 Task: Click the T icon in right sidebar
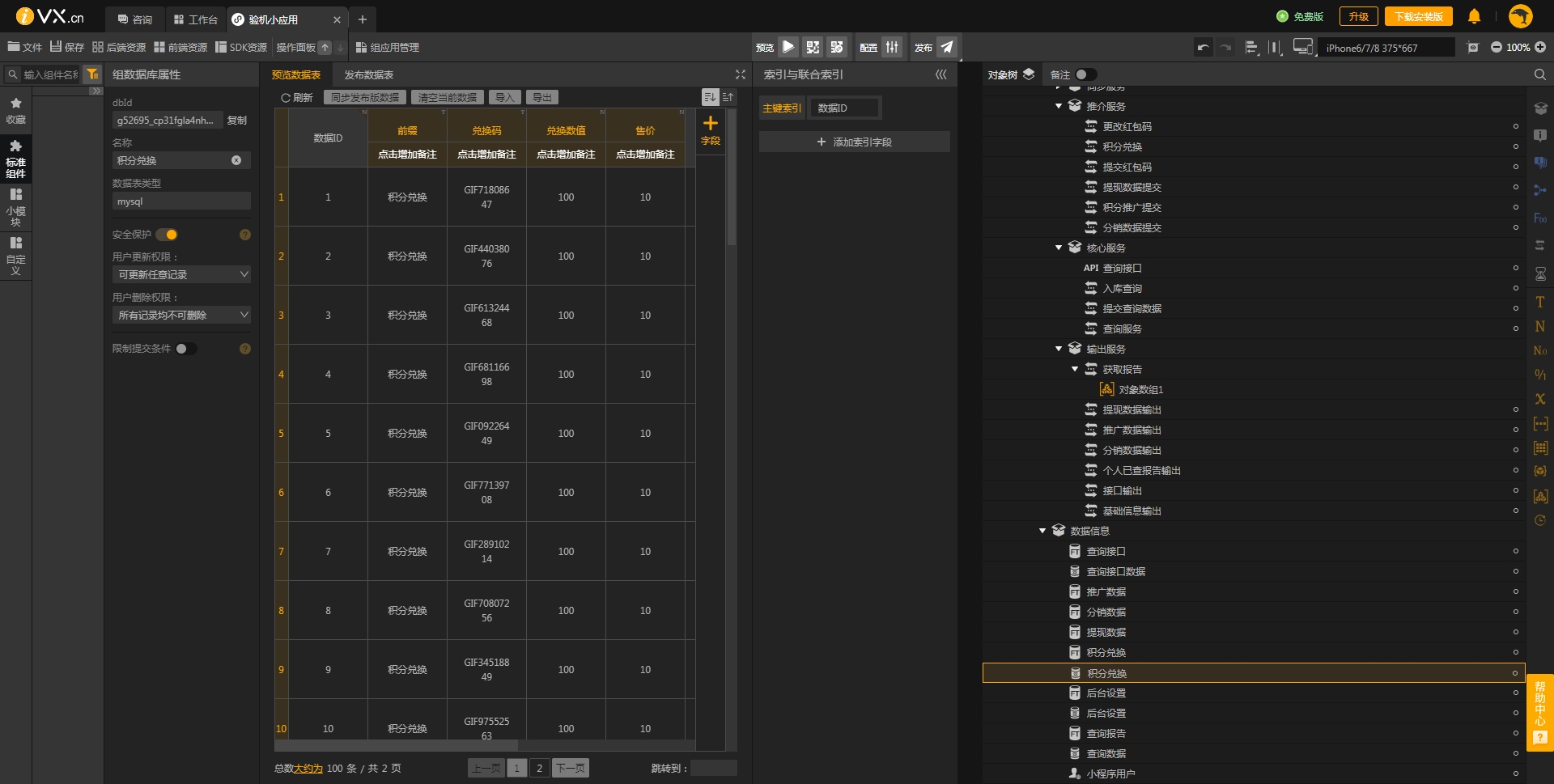tap(1540, 302)
